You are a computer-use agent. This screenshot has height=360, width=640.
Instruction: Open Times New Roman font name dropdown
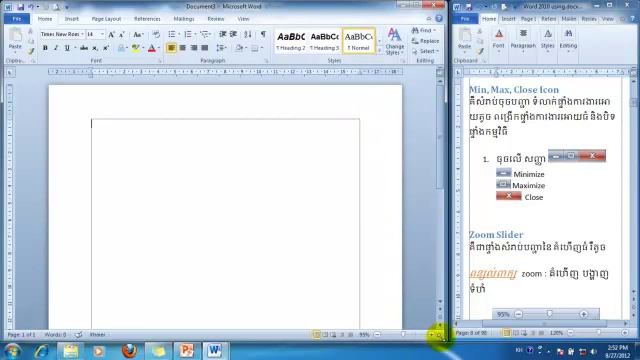pyautogui.click(x=82, y=34)
